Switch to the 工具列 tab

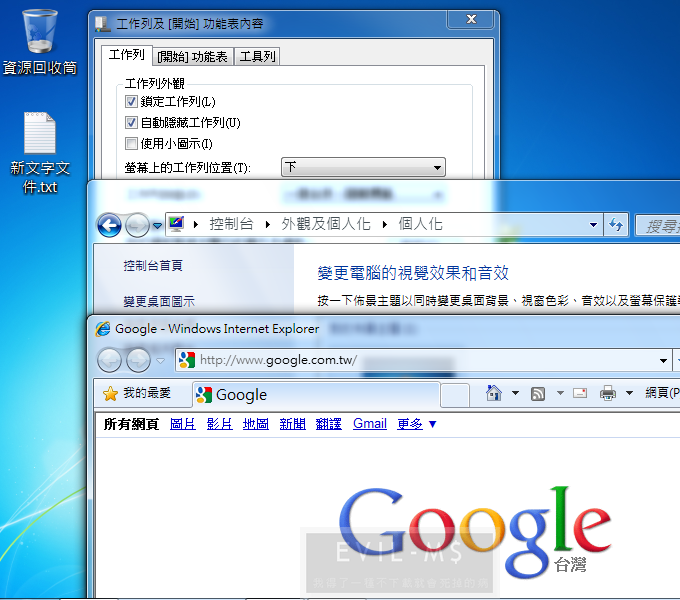pos(257,56)
